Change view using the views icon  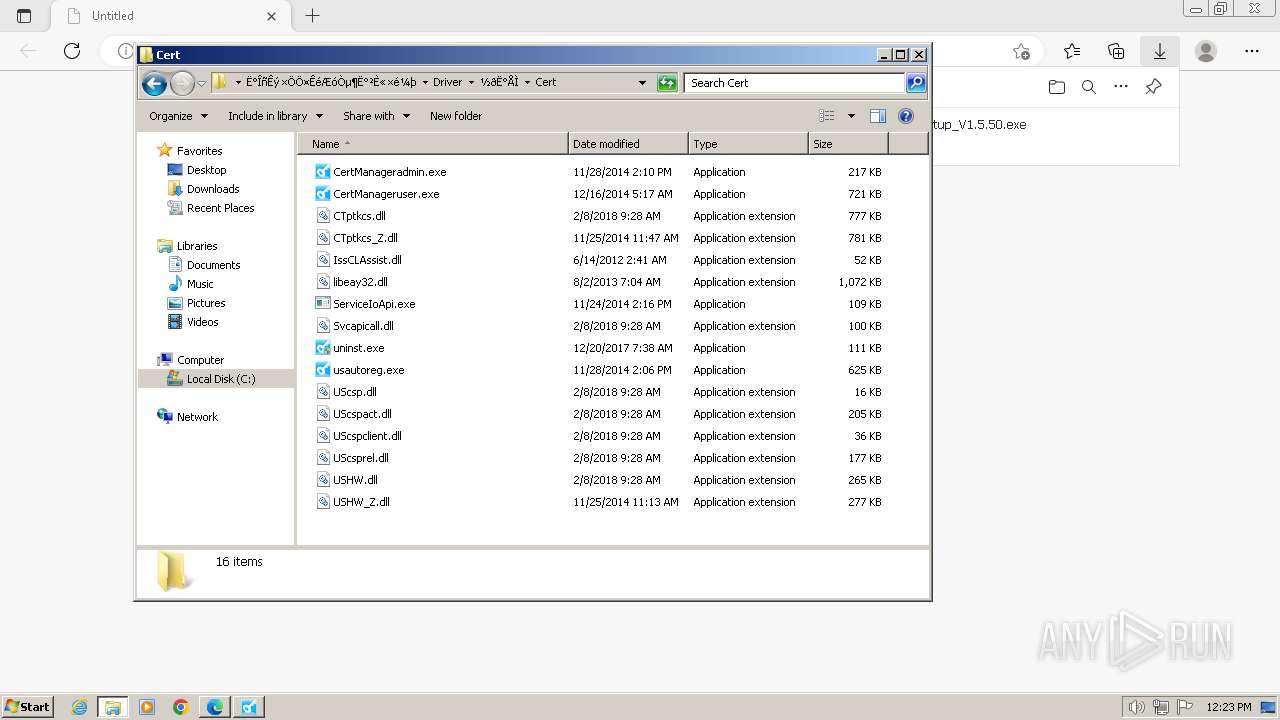(x=827, y=116)
